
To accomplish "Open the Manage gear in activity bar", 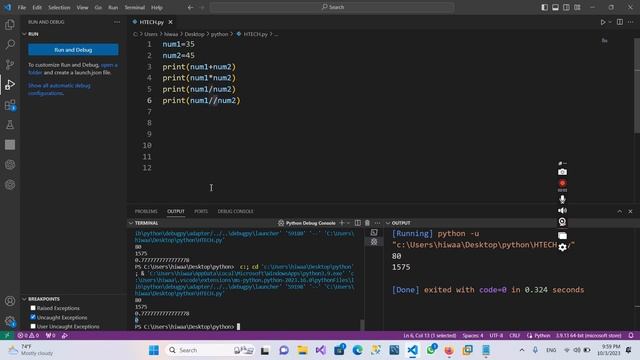I will [x=10, y=321].
